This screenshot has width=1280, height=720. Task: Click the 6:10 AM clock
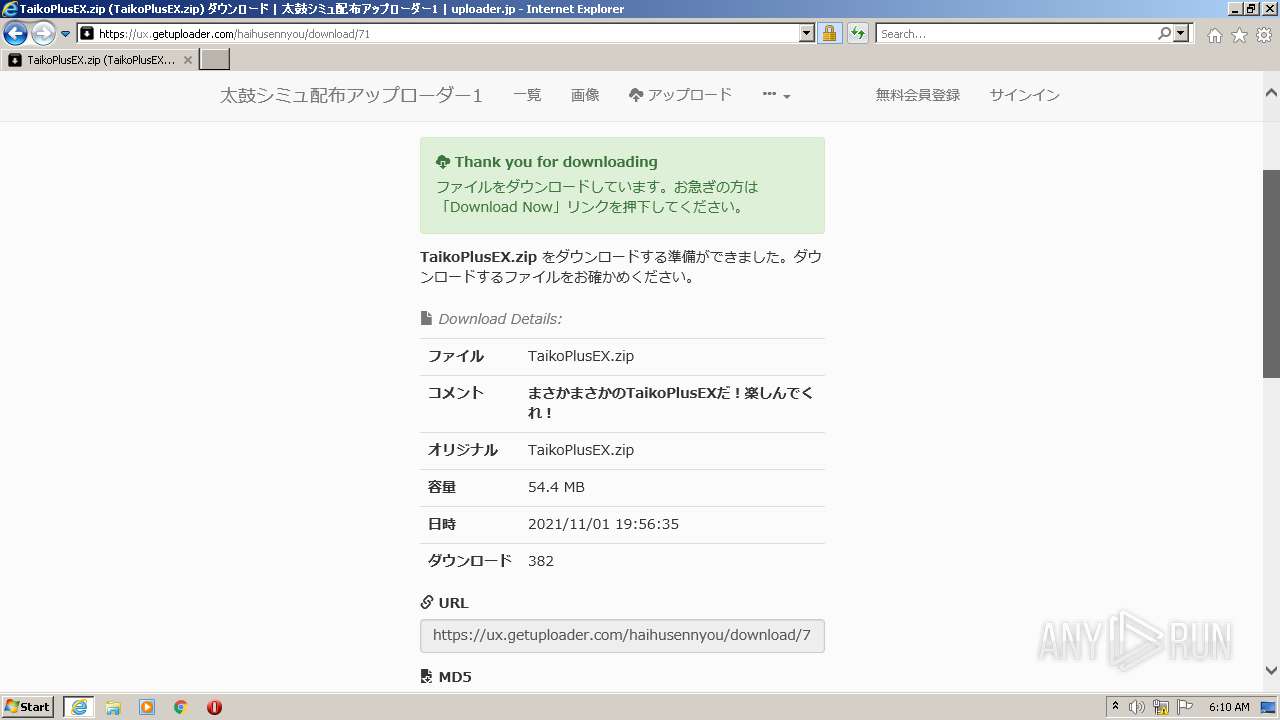pyautogui.click(x=1229, y=707)
